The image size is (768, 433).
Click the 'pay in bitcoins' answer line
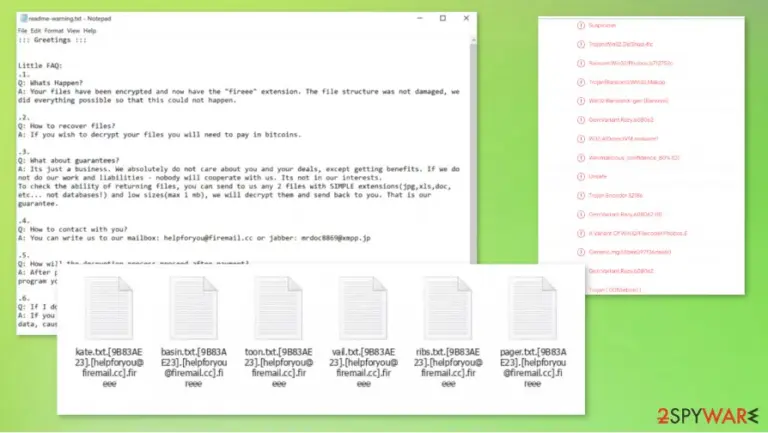tap(160, 135)
